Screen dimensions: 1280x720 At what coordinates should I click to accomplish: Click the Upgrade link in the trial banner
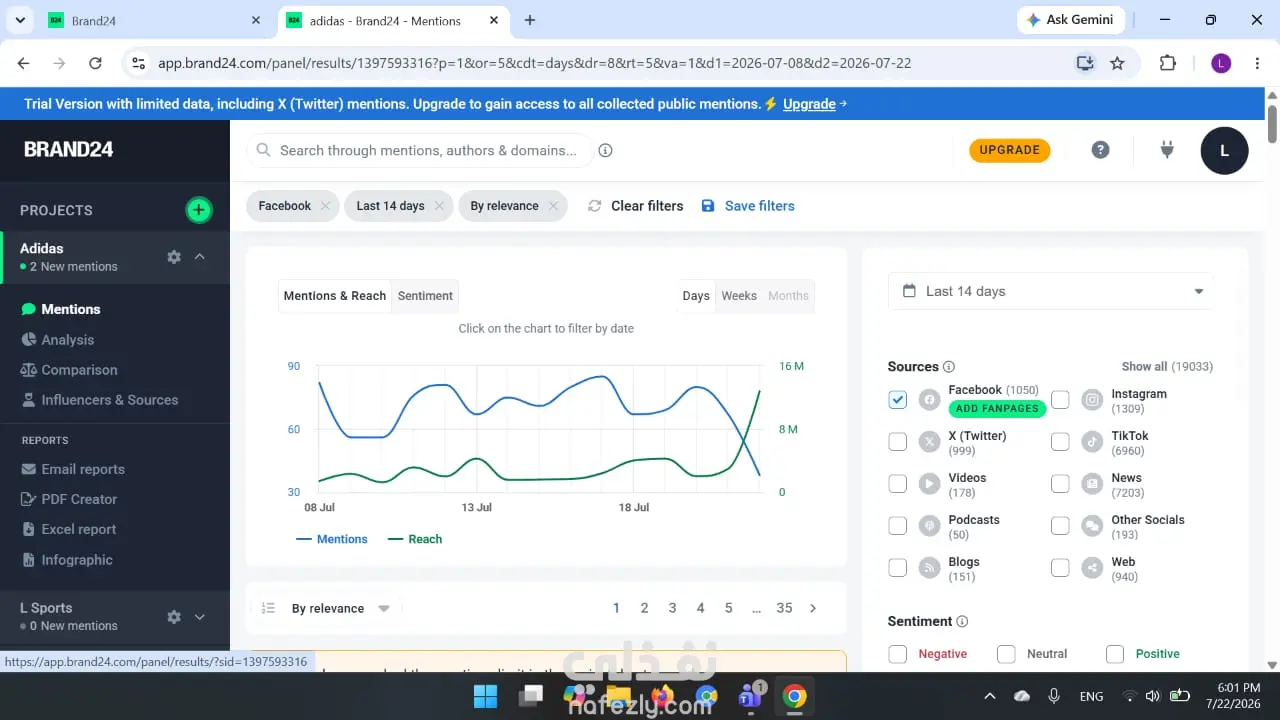pos(809,104)
